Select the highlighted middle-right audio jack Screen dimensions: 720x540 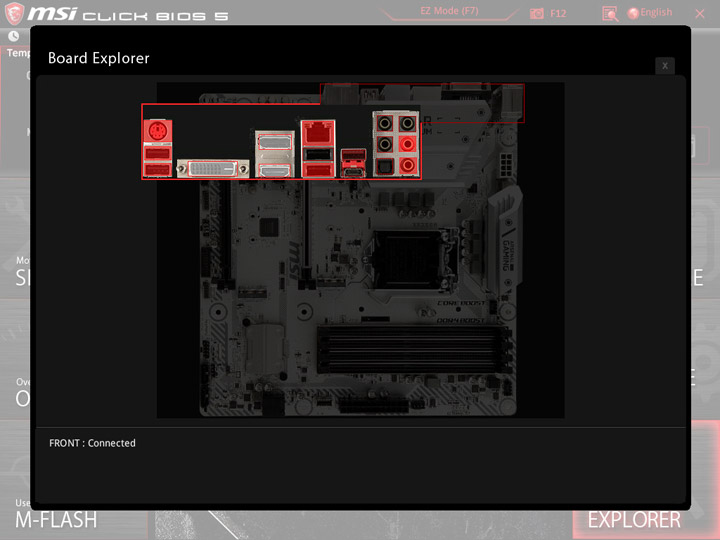(407, 144)
